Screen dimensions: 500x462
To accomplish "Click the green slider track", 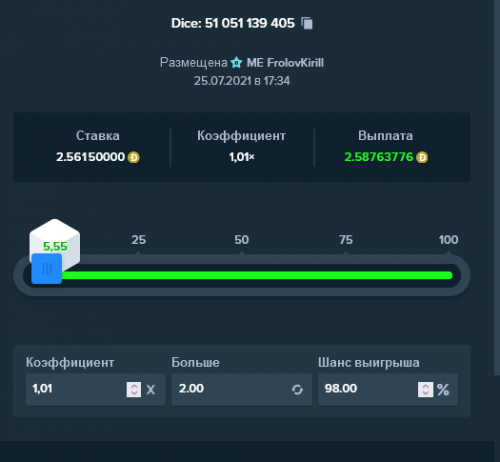I will pos(257,275).
